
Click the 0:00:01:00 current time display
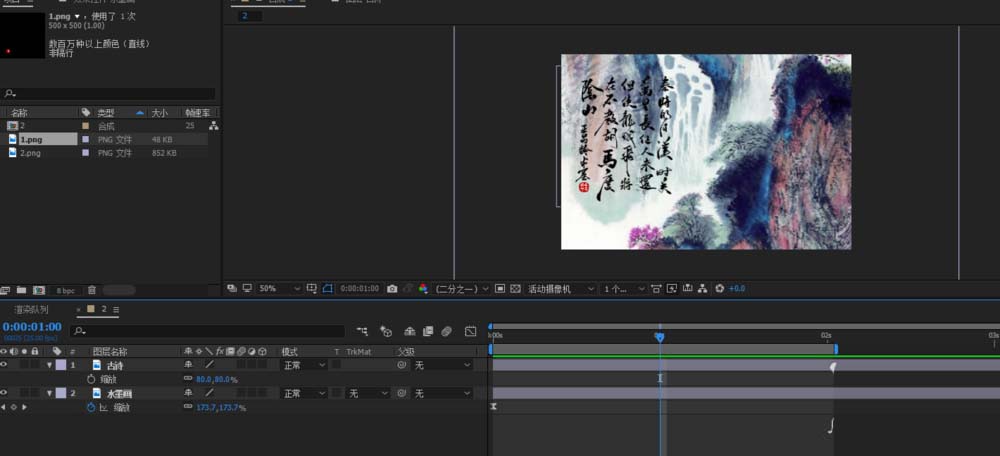[32, 327]
